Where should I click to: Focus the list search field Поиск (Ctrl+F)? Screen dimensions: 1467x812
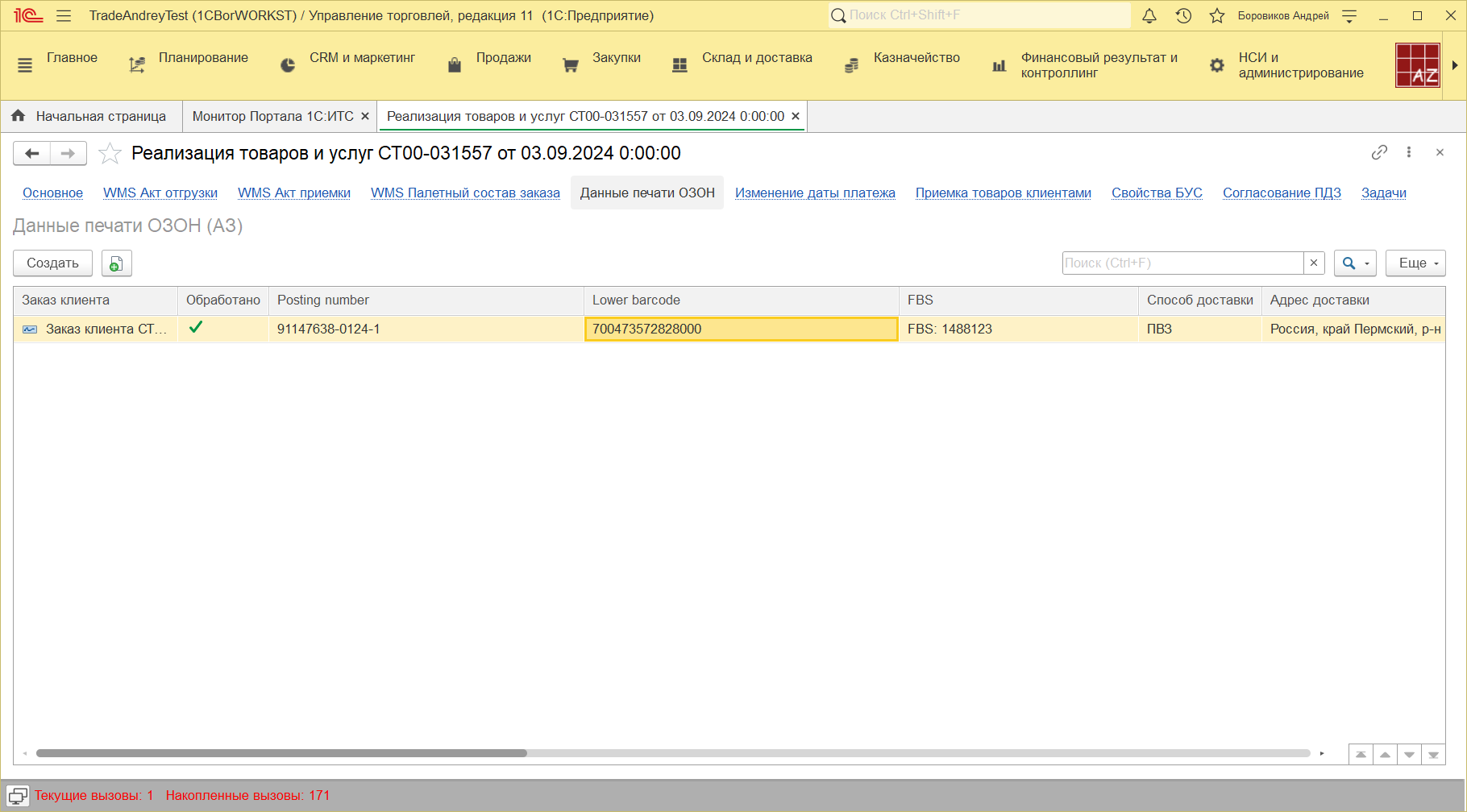(1182, 263)
